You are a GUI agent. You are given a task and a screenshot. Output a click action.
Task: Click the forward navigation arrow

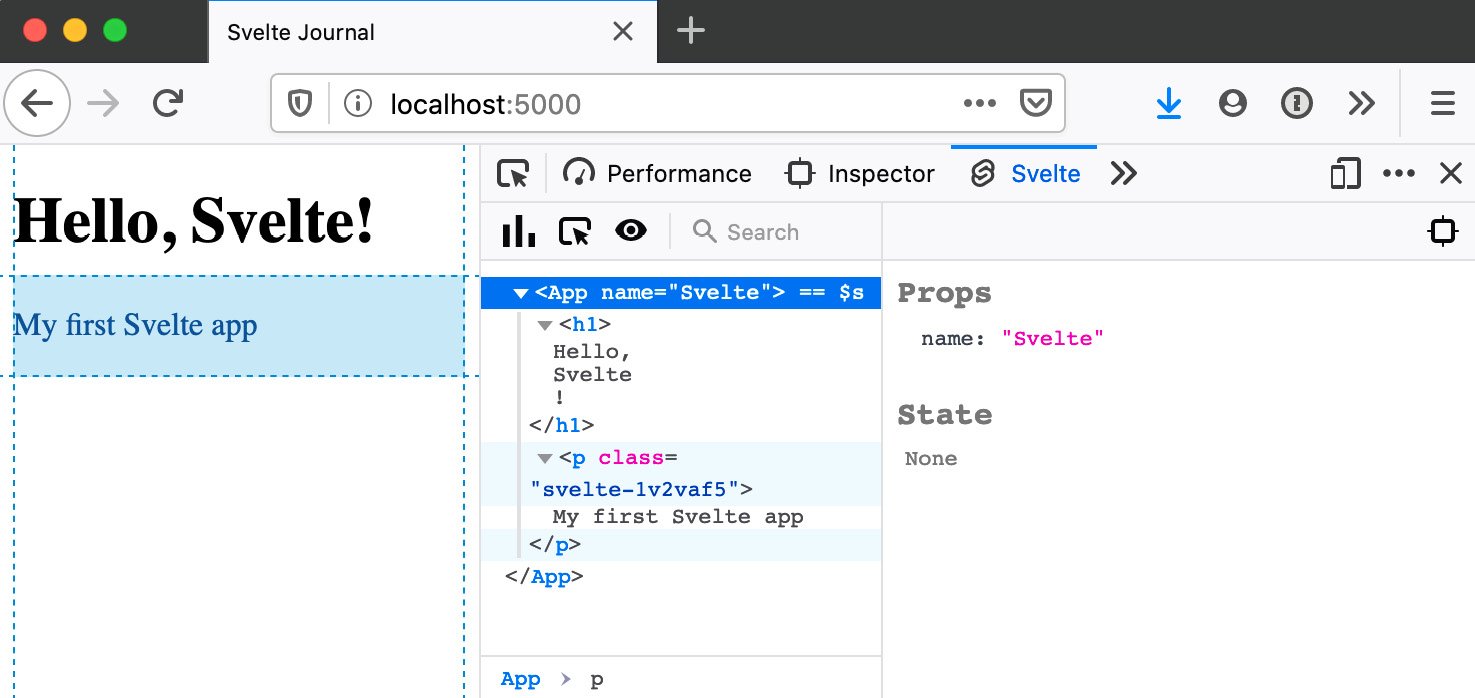pos(103,103)
